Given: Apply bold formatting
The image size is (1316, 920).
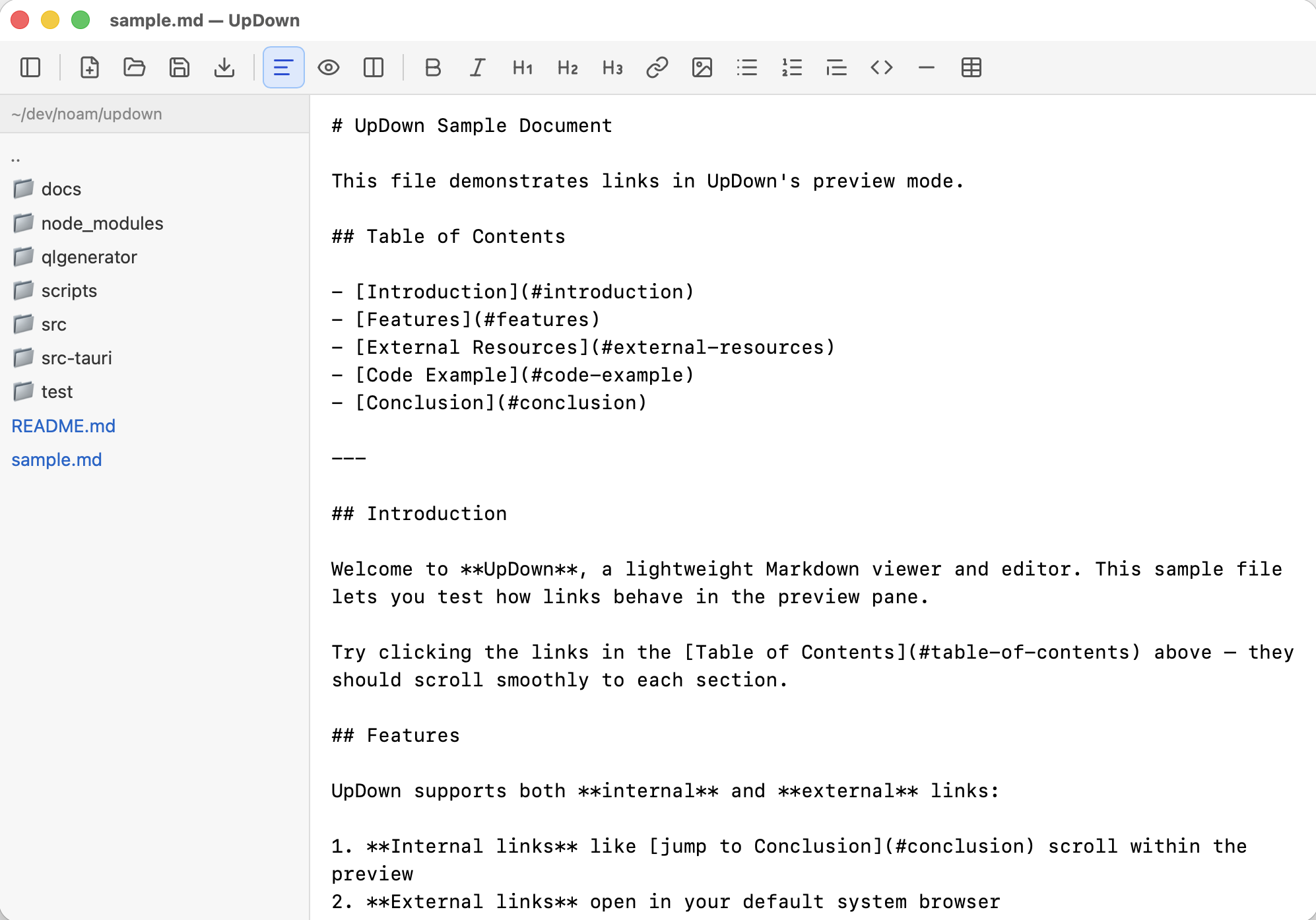Looking at the screenshot, I should (x=433, y=67).
